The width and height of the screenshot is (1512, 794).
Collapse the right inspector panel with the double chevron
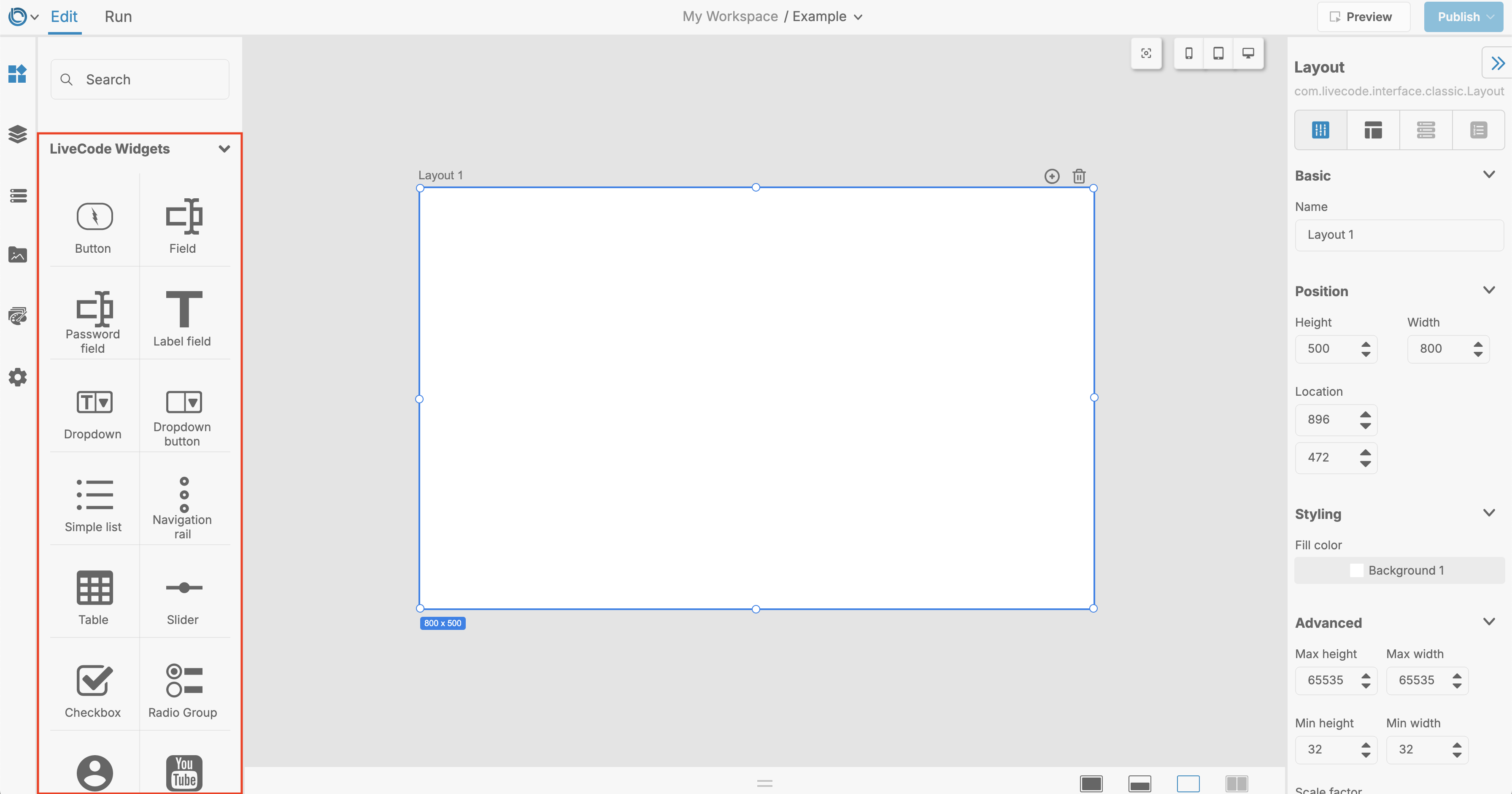[x=1497, y=63]
